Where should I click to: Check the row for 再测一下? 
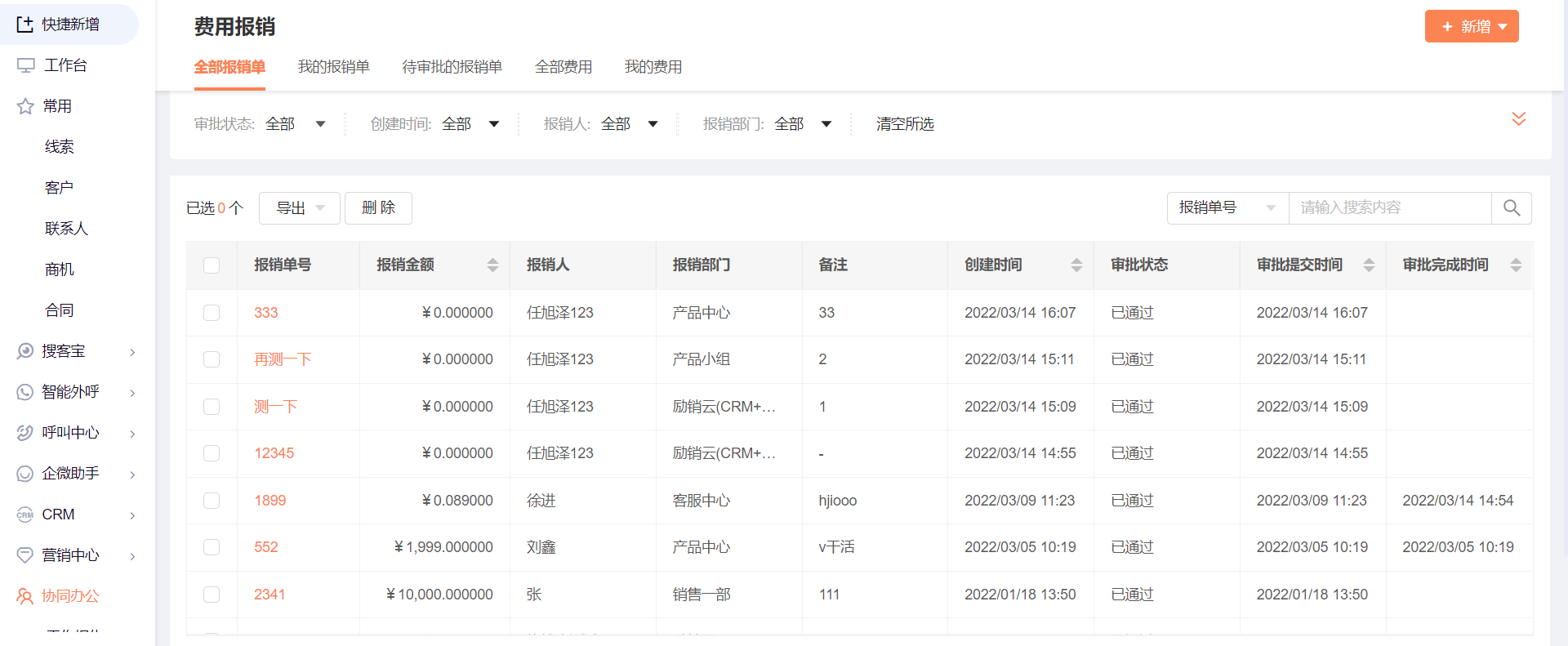coord(212,359)
